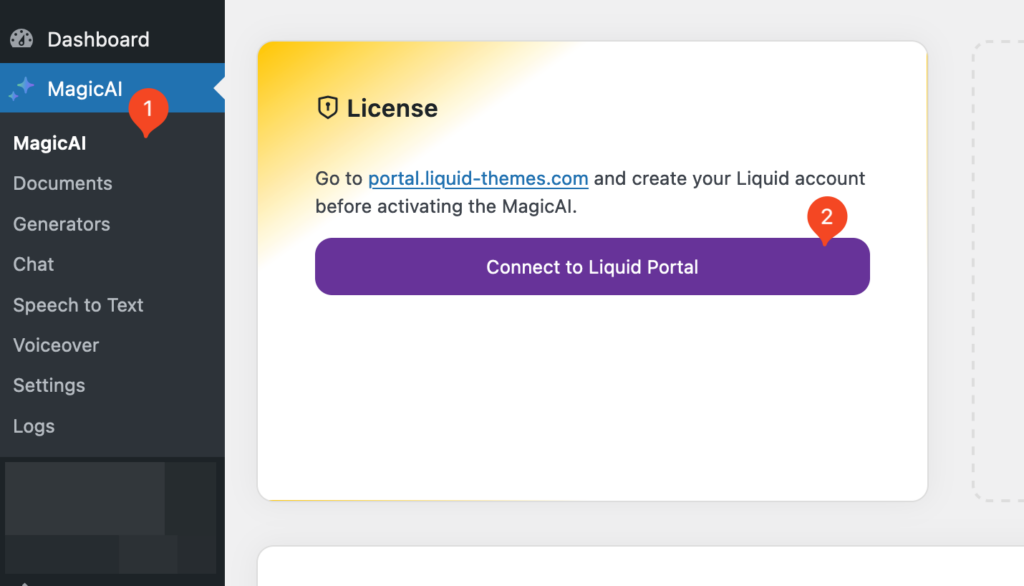Image resolution: width=1024 pixels, height=586 pixels.
Task: Click the shield icon beside License heading
Action: [327, 108]
